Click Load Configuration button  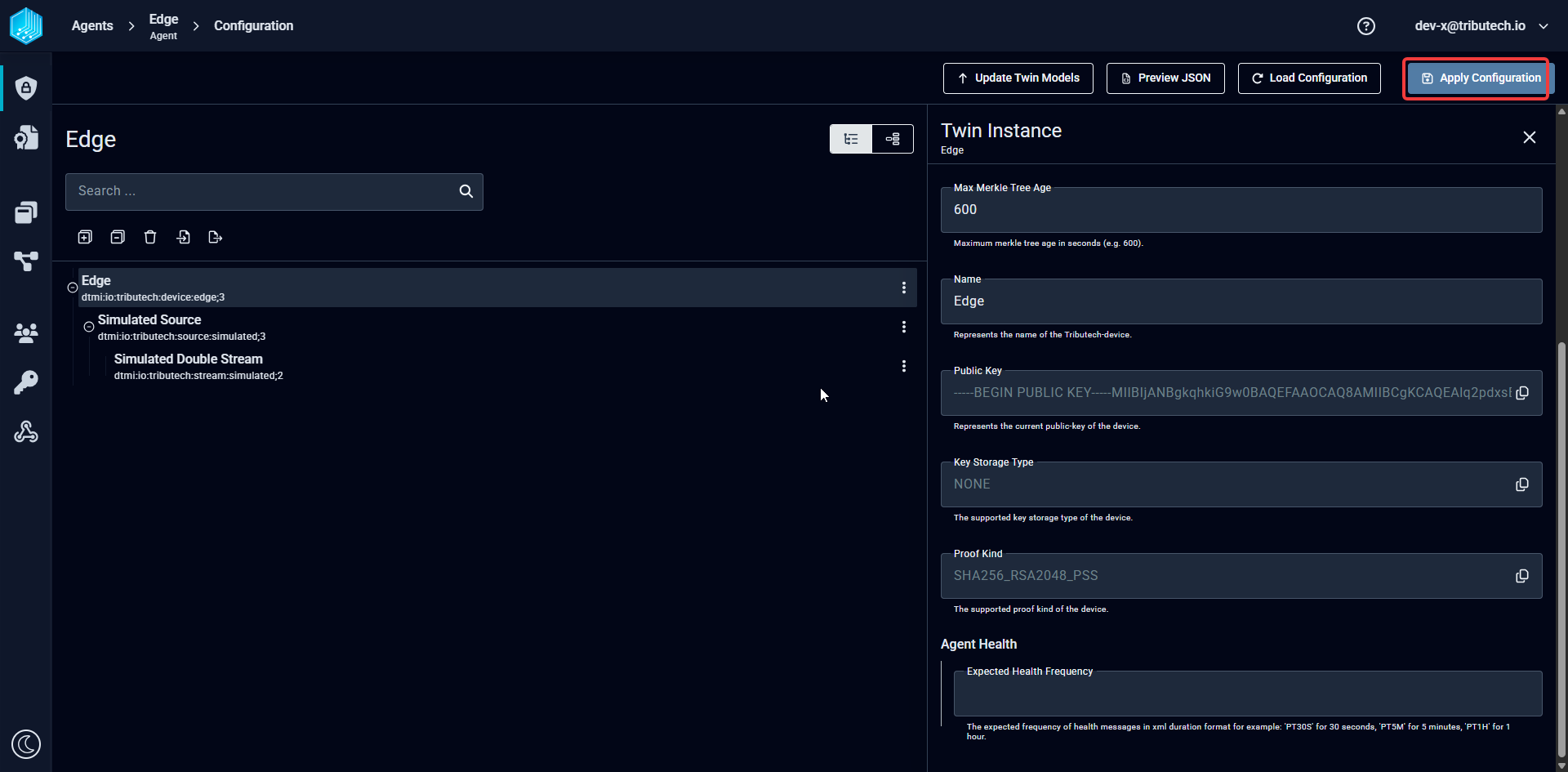1309,78
